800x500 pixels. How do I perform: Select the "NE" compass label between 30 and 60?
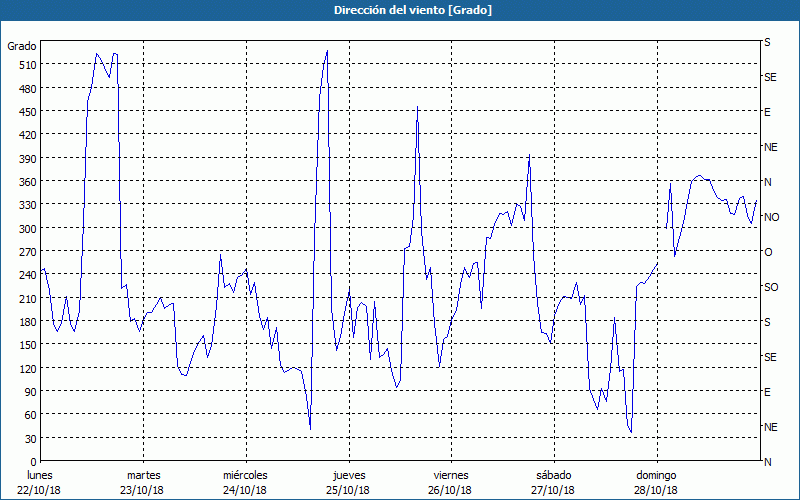click(x=771, y=427)
